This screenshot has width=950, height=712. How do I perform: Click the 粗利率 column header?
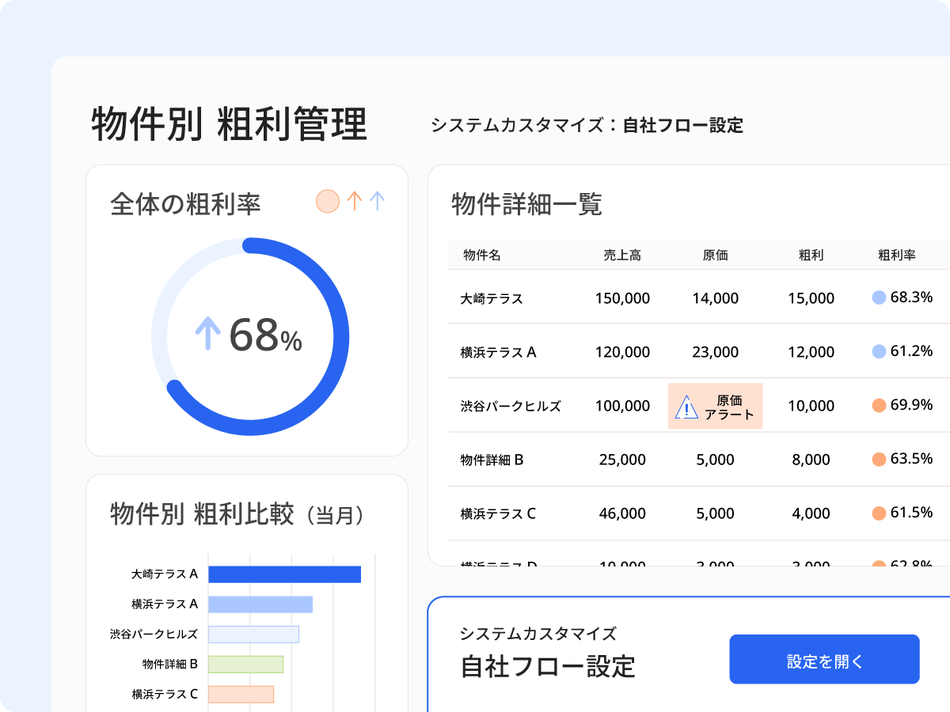pos(897,255)
